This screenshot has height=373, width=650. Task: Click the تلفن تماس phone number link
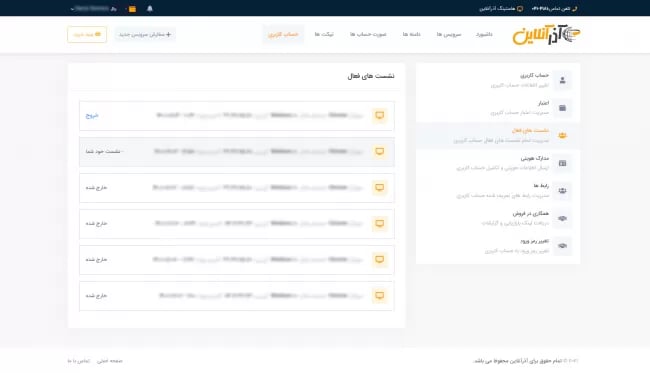point(554,8)
